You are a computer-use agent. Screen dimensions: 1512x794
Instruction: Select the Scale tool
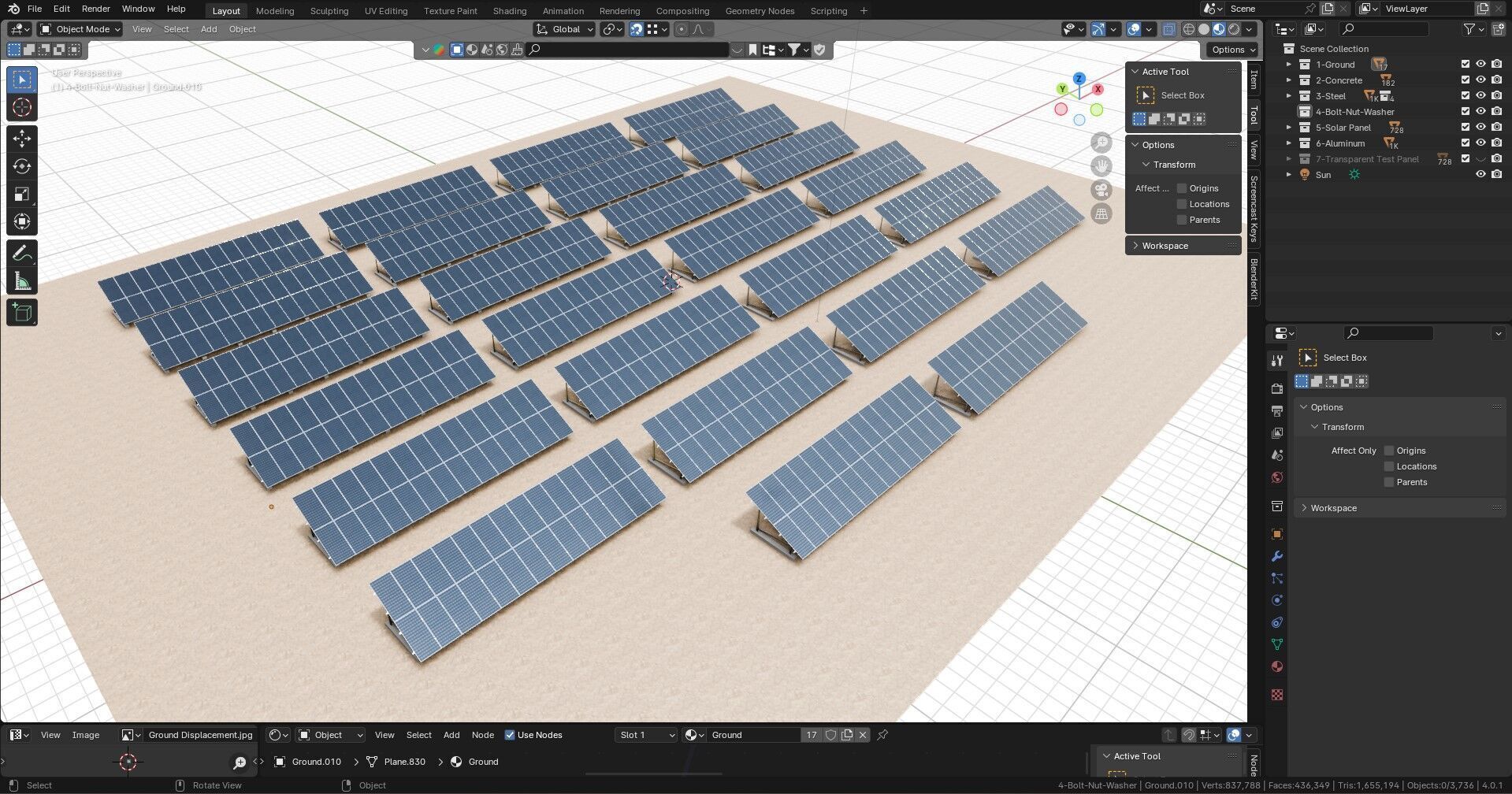coord(22,194)
